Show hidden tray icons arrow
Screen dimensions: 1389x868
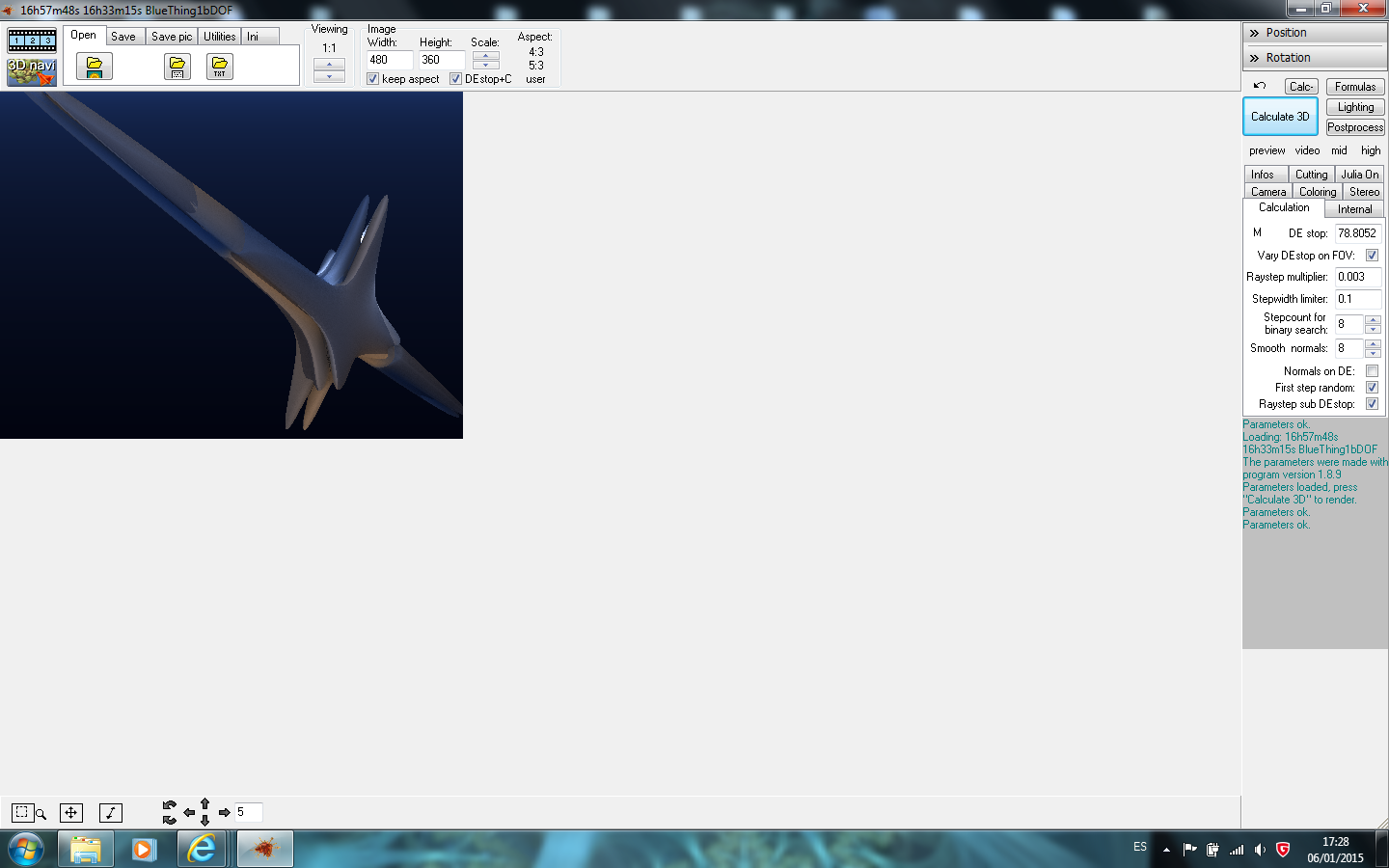pyautogui.click(x=1166, y=850)
